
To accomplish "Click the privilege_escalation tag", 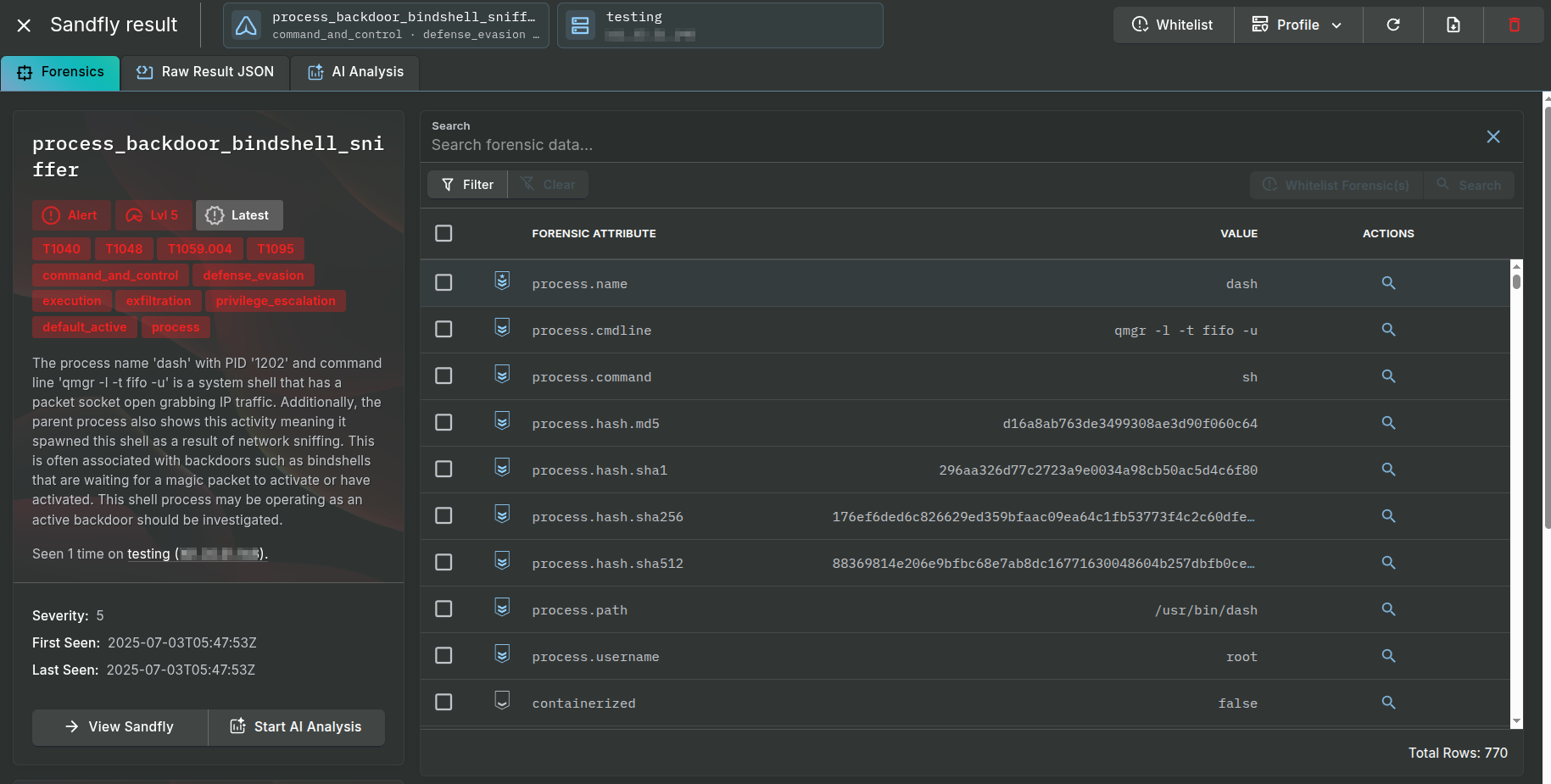I will (276, 301).
